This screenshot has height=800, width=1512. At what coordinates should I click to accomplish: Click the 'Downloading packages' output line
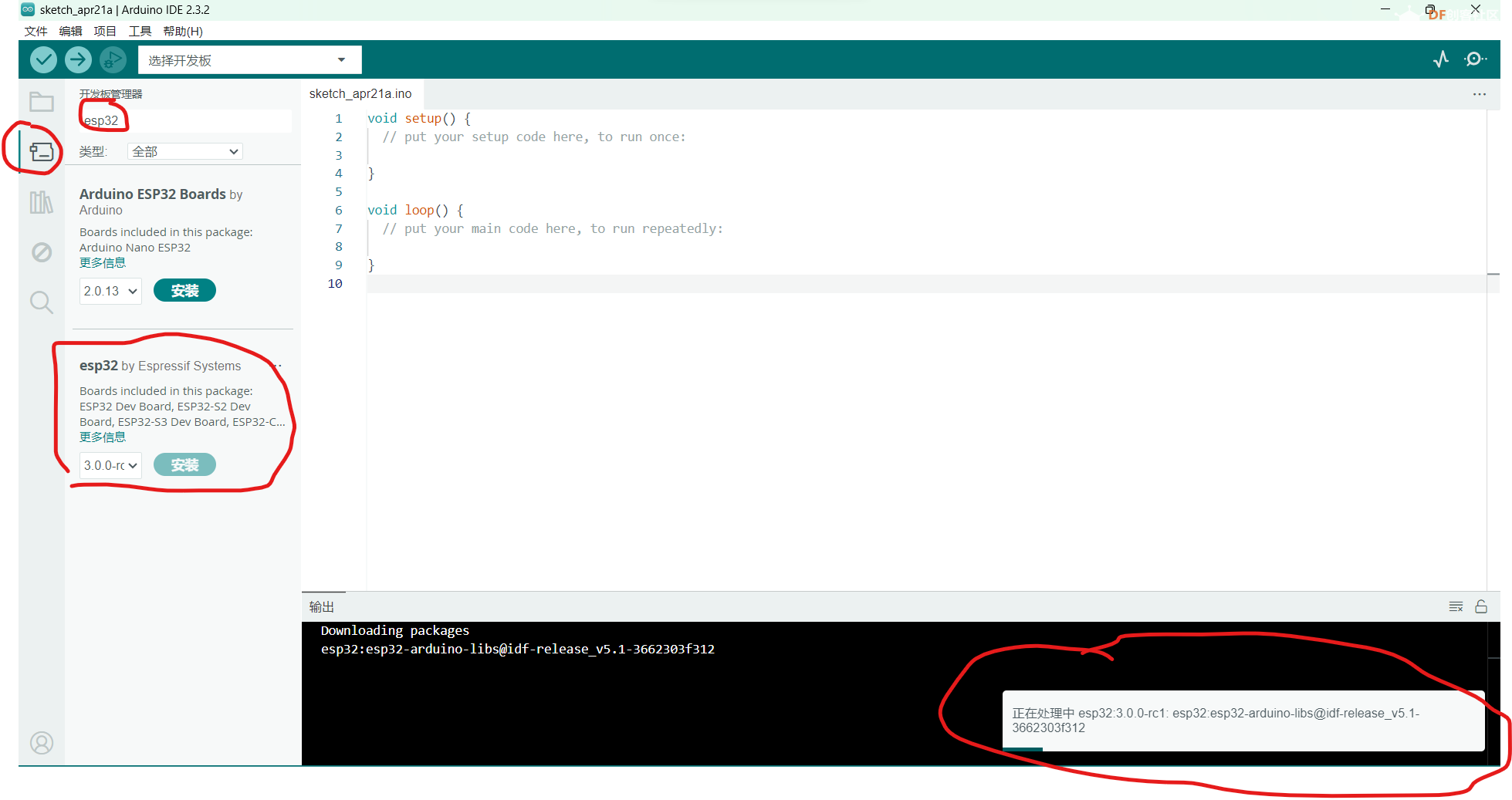(395, 631)
